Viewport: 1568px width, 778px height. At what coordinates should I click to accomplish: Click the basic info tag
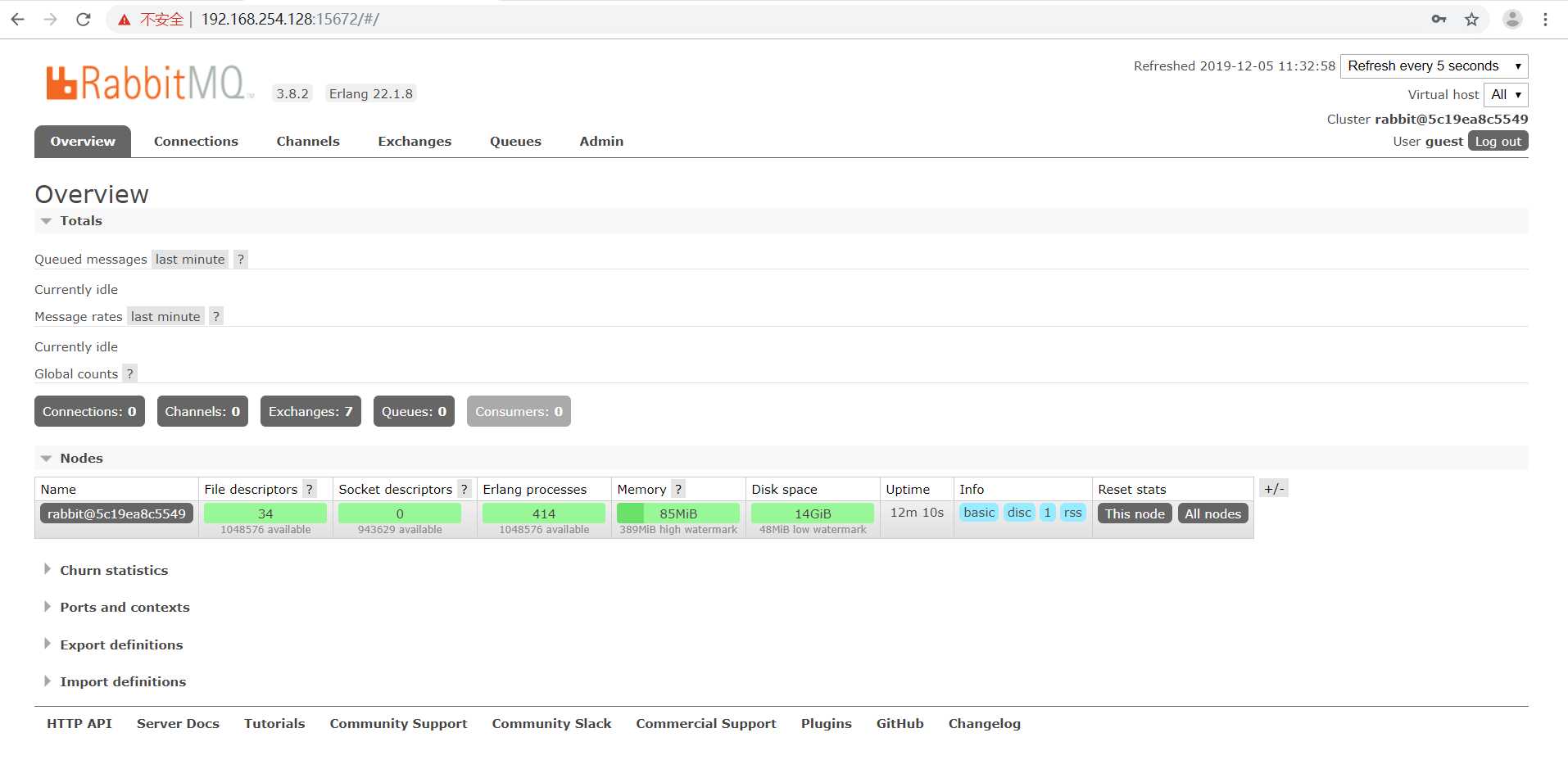(x=979, y=513)
